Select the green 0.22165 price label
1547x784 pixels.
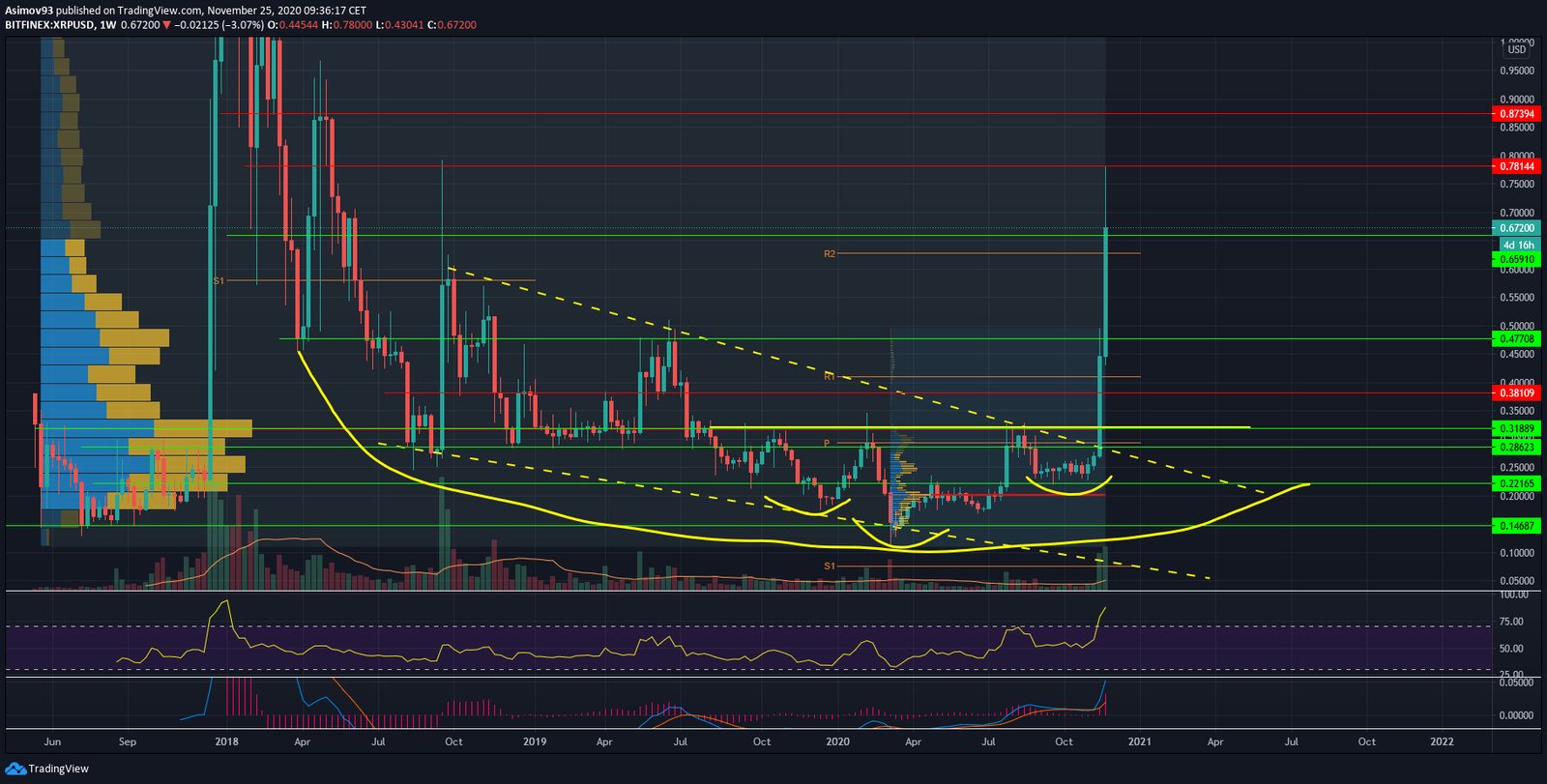[x=1517, y=483]
